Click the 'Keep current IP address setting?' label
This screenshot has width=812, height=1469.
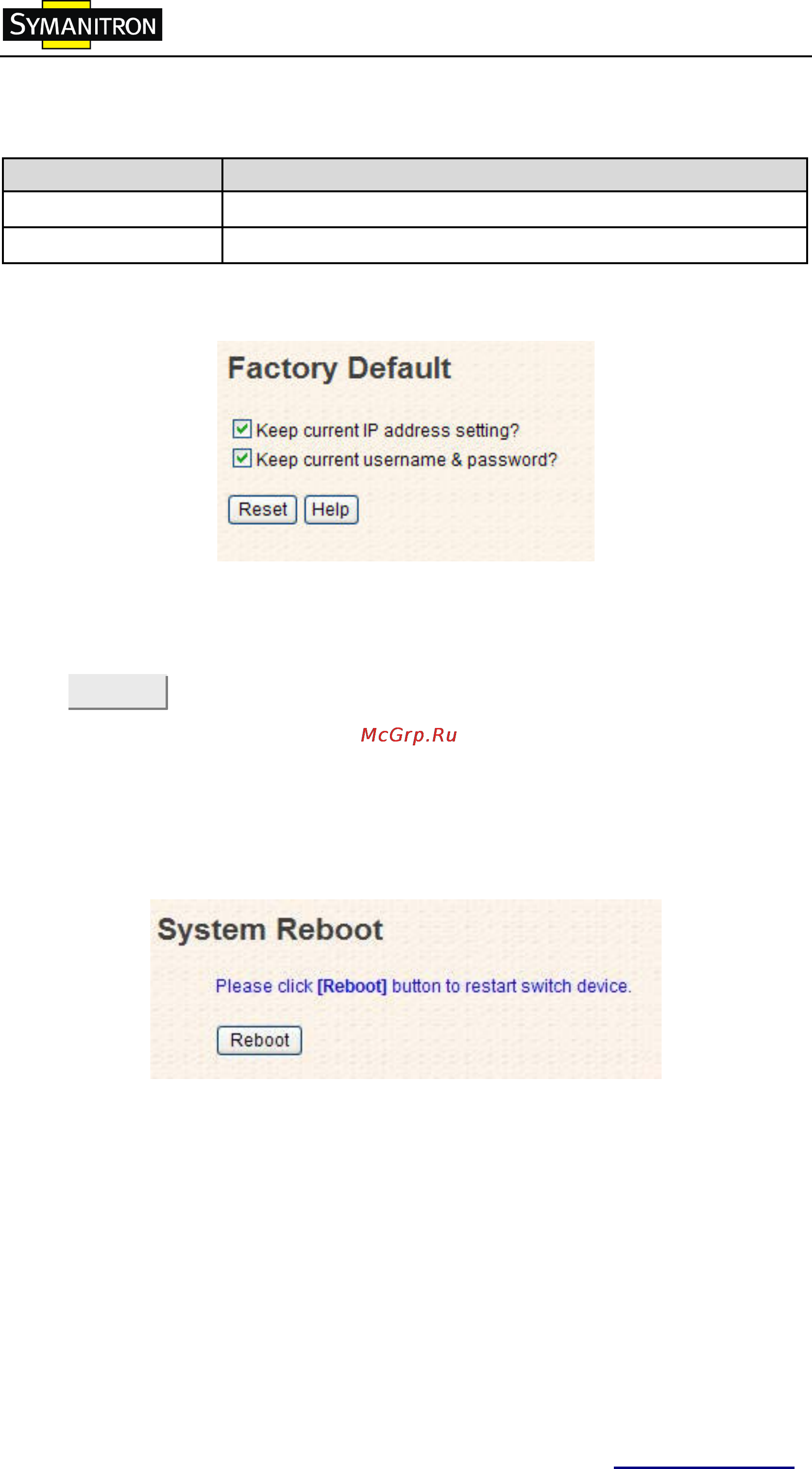coord(388,430)
